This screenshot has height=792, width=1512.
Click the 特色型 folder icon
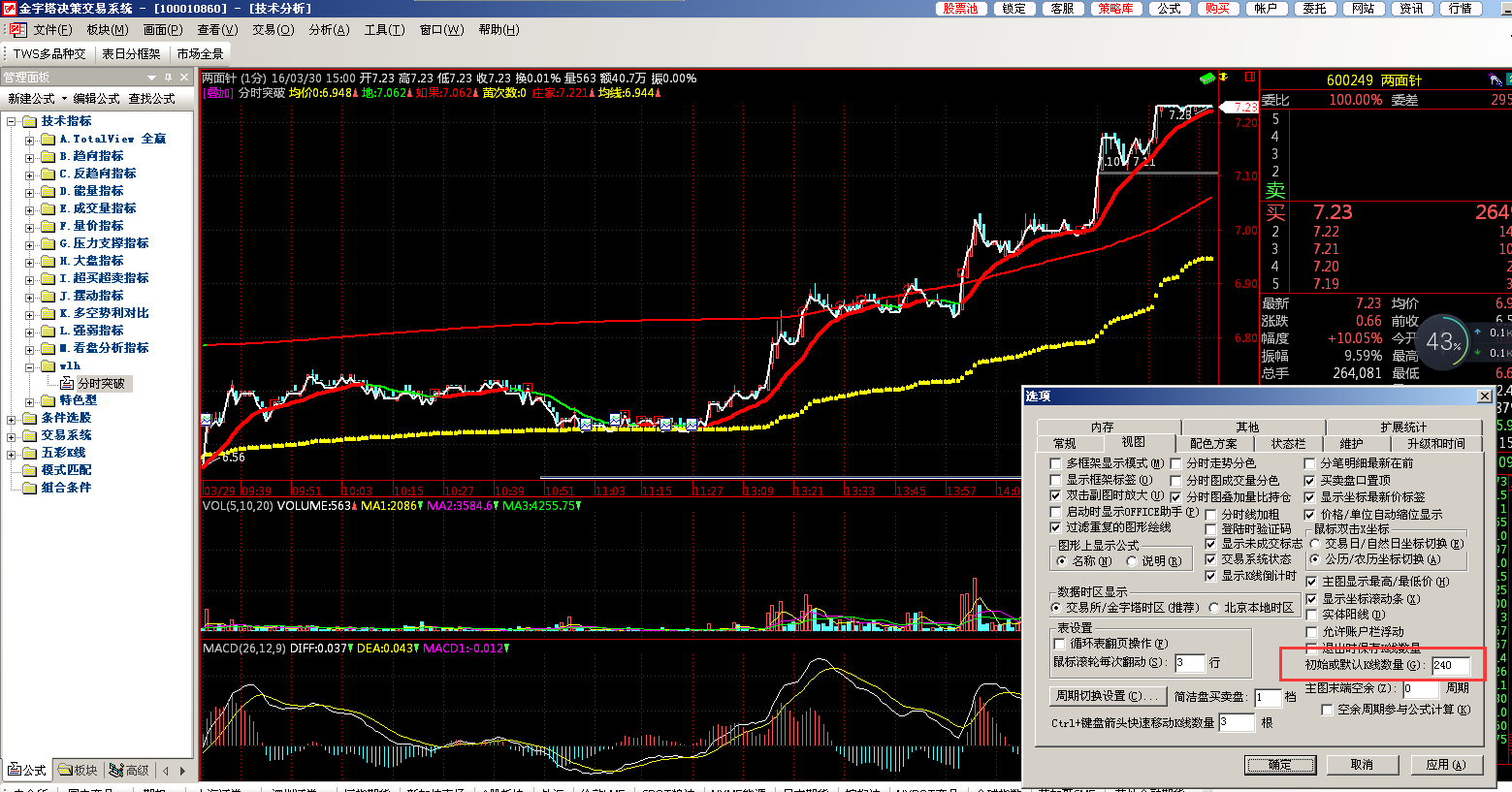point(48,400)
